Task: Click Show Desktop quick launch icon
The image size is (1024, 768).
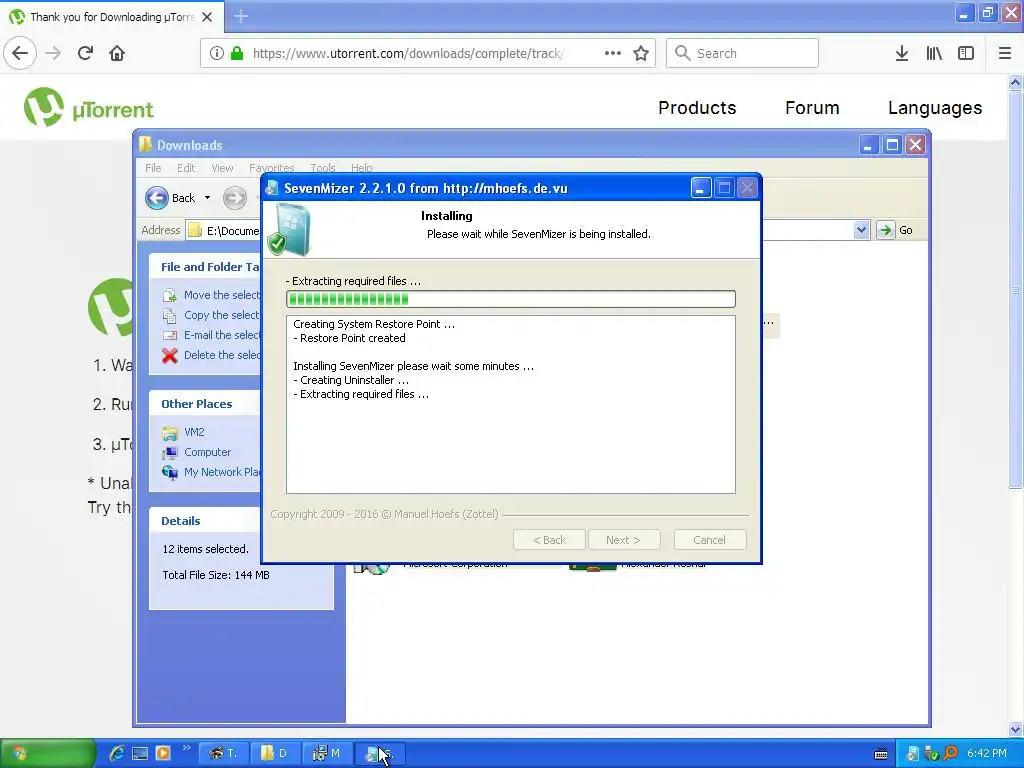Action: pos(140,754)
